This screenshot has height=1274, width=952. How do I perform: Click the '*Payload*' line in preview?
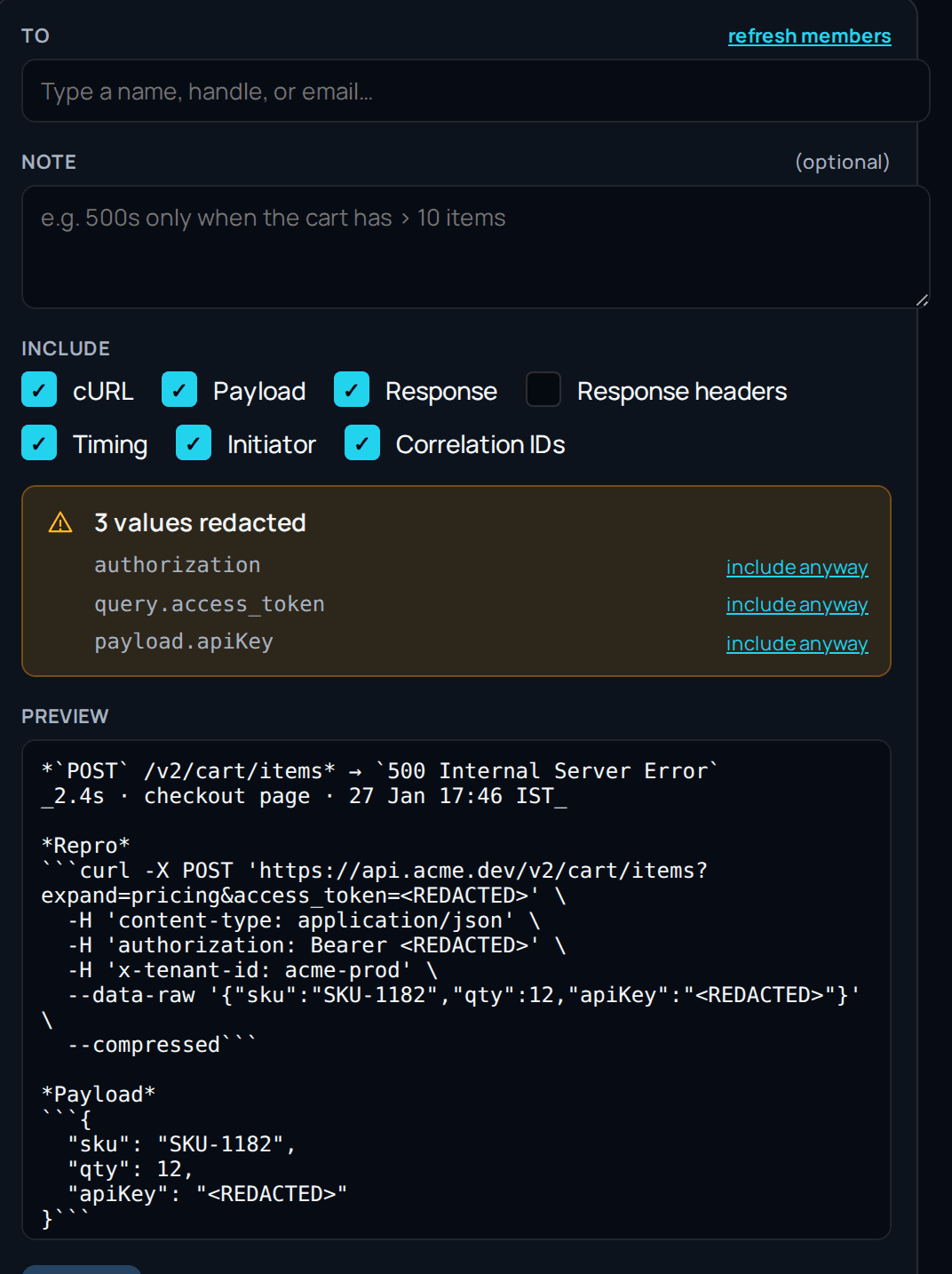[x=99, y=1094]
